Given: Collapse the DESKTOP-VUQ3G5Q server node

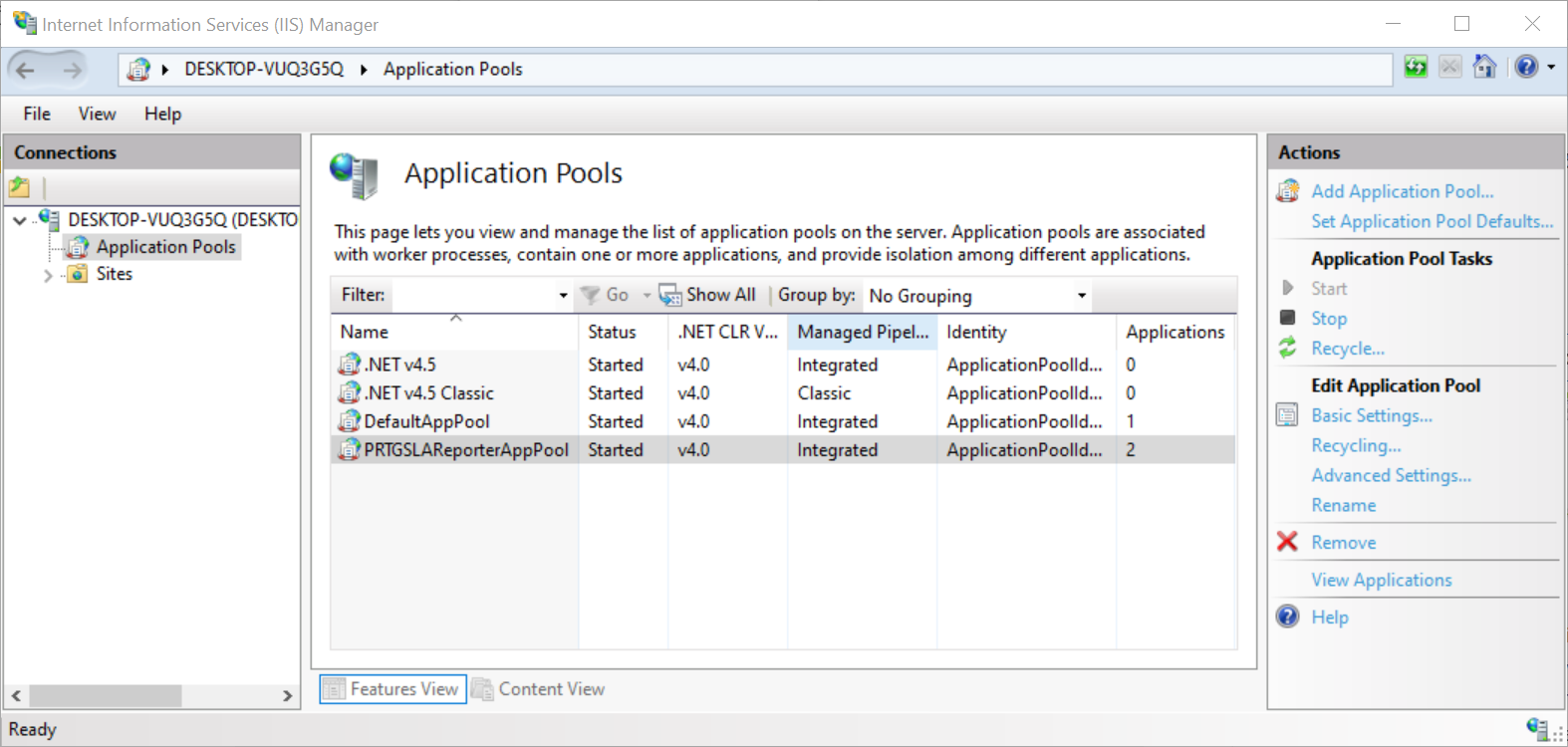Looking at the screenshot, I should (x=20, y=220).
